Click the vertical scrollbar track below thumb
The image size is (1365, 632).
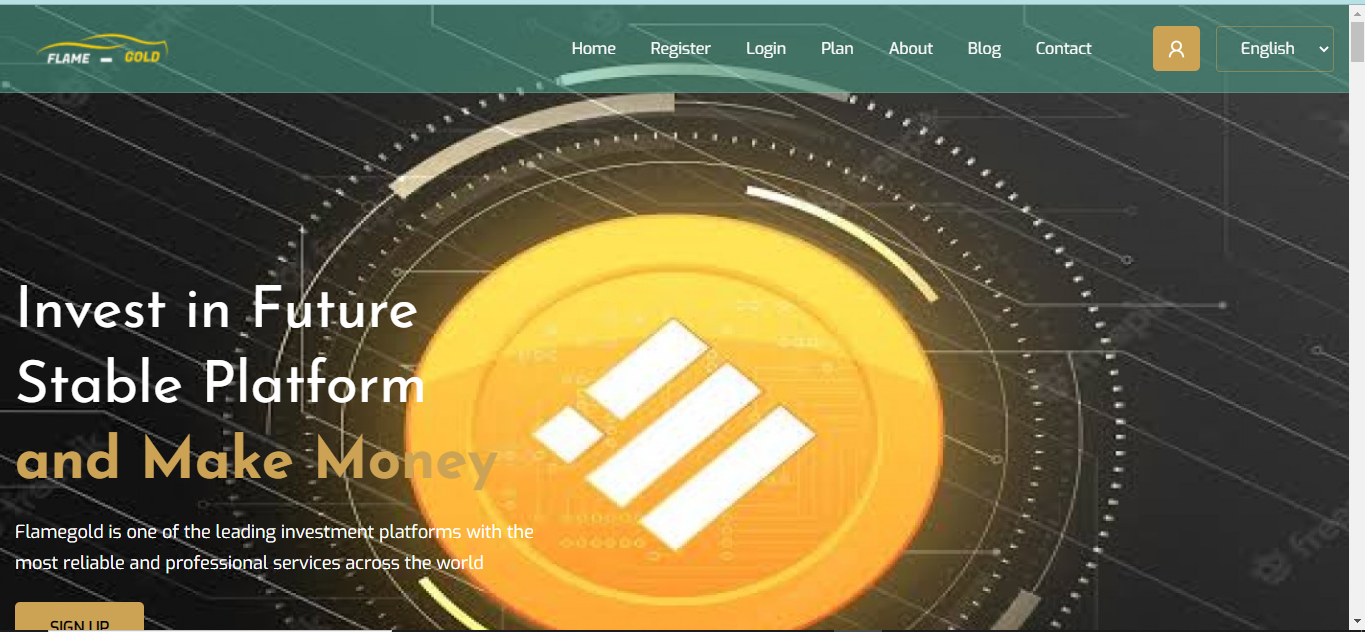[x=1357, y=350]
